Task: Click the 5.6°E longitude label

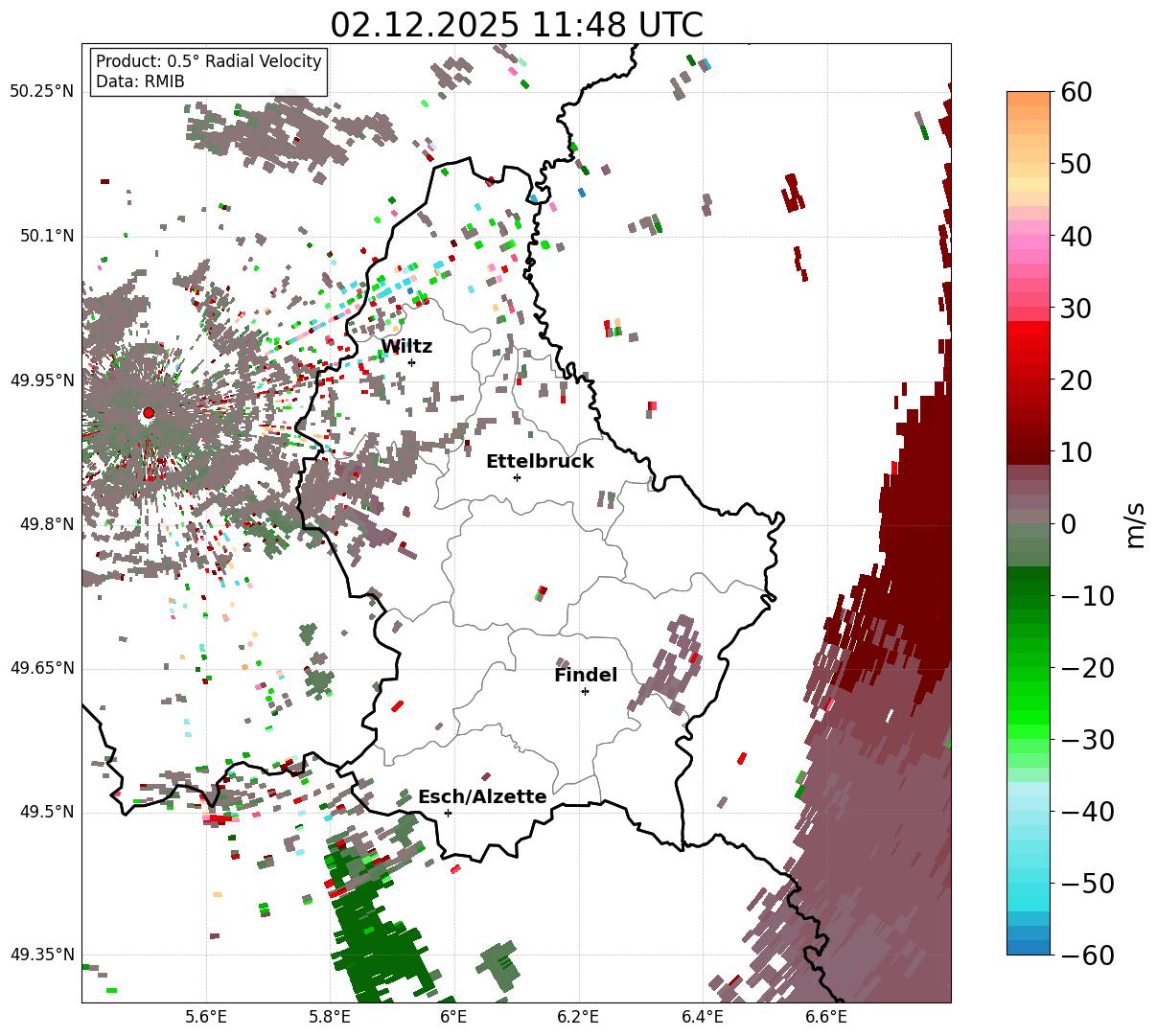Action: 206,1017
